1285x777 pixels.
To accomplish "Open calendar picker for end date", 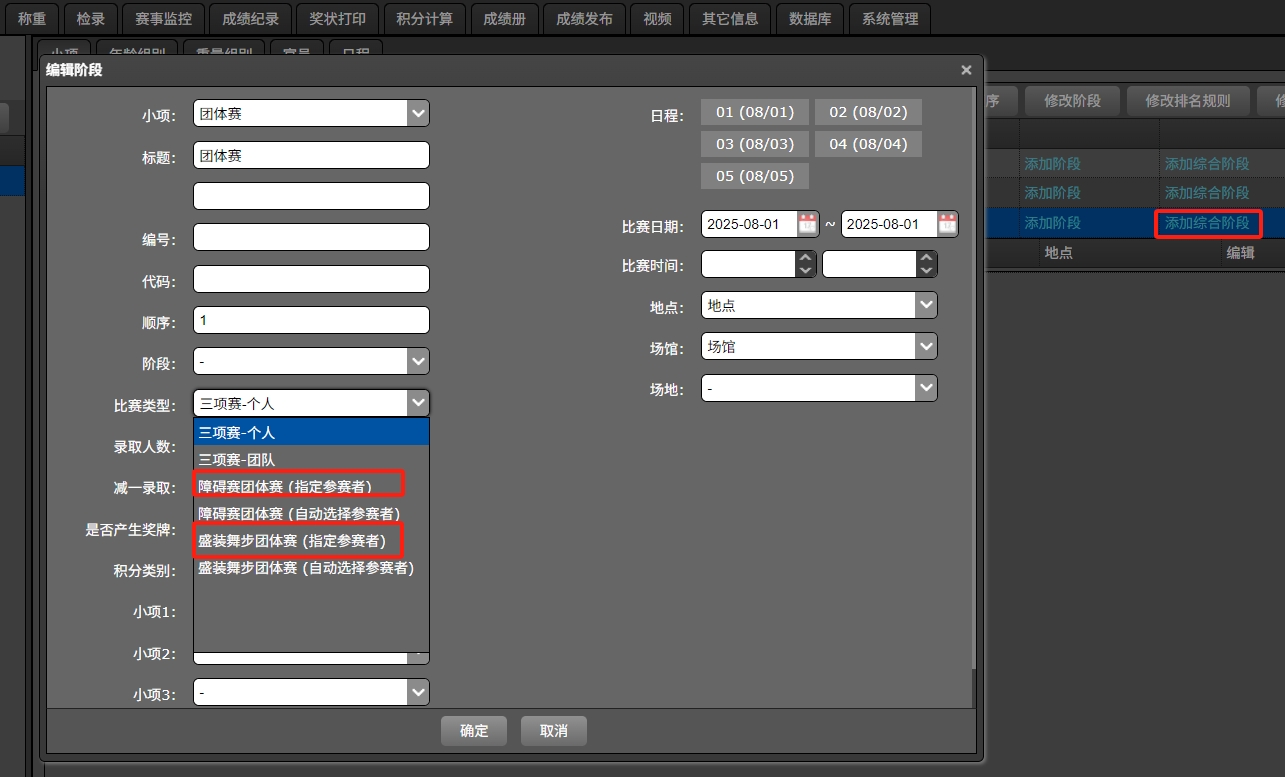I will [947, 224].
